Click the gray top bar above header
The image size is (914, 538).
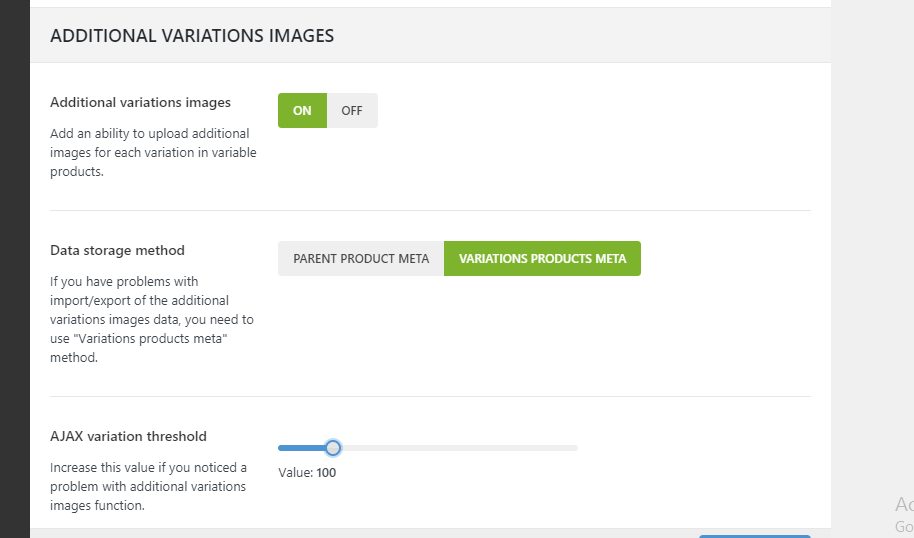[430, 3]
